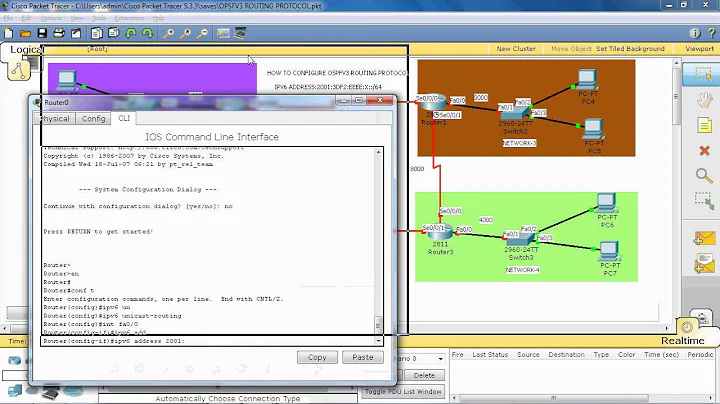The image size is (720, 404).
Task: Switch to Config tab in Router0 window
Action: point(94,118)
